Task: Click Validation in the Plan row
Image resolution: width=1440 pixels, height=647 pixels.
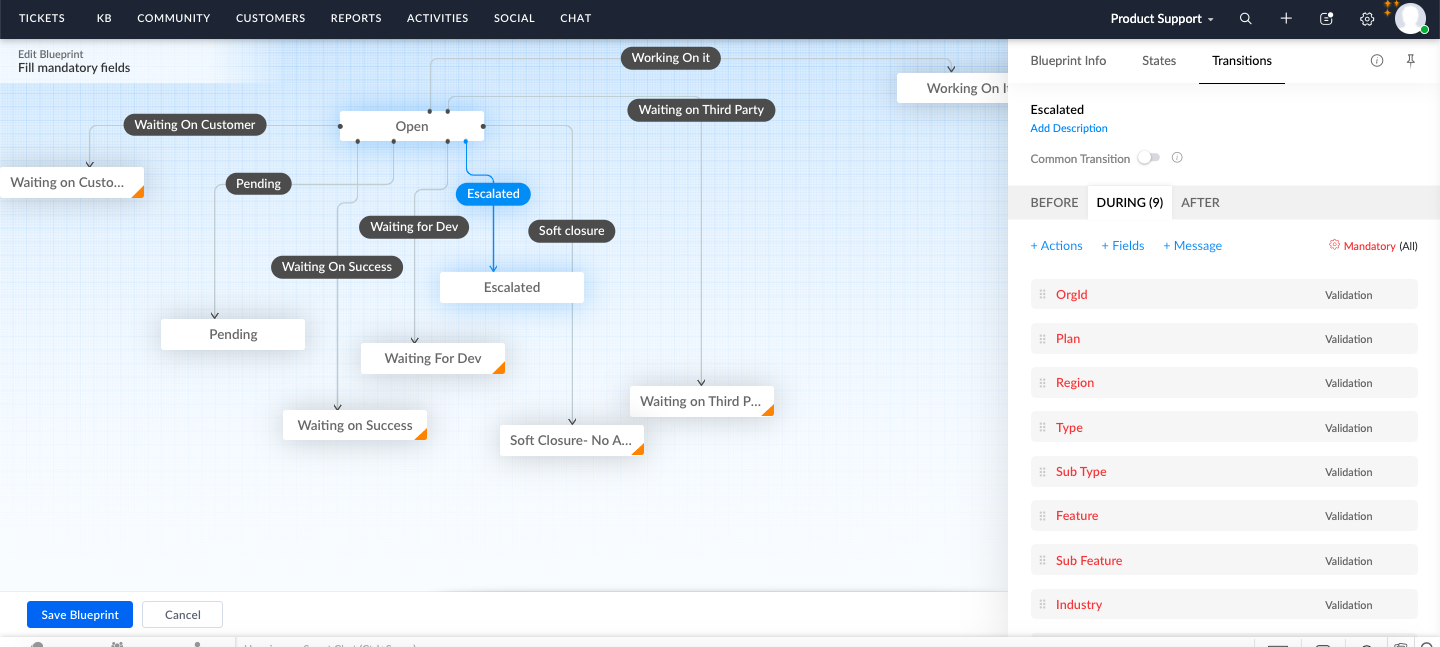Action: [x=1348, y=339]
